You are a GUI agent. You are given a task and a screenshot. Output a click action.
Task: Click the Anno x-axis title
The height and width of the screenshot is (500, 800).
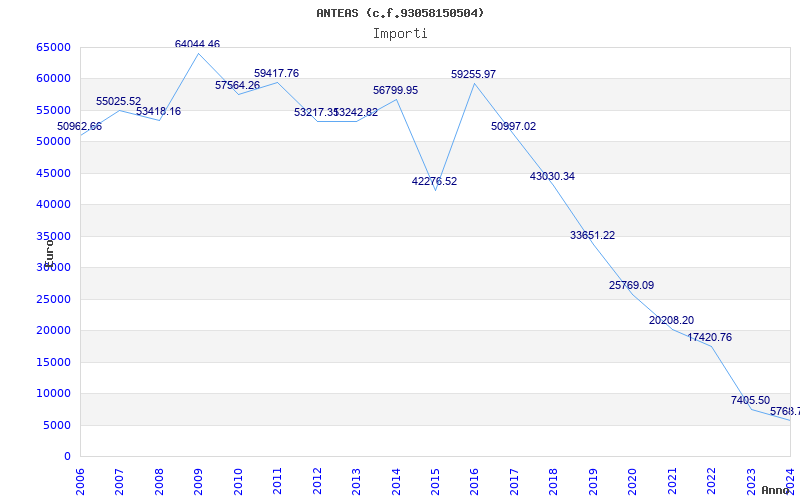coord(775,490)
